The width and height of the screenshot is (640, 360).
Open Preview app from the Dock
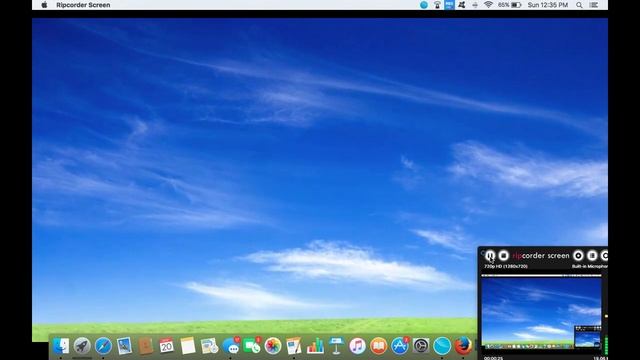[x=124, y=346]
